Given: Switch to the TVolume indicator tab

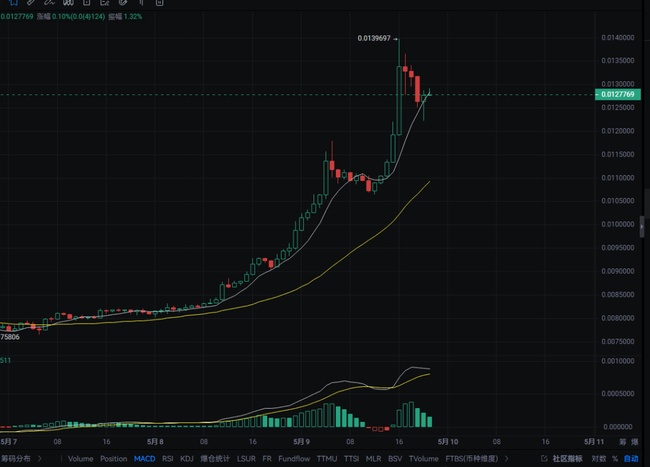Looking at the screenshot, I should coord(423,459).
